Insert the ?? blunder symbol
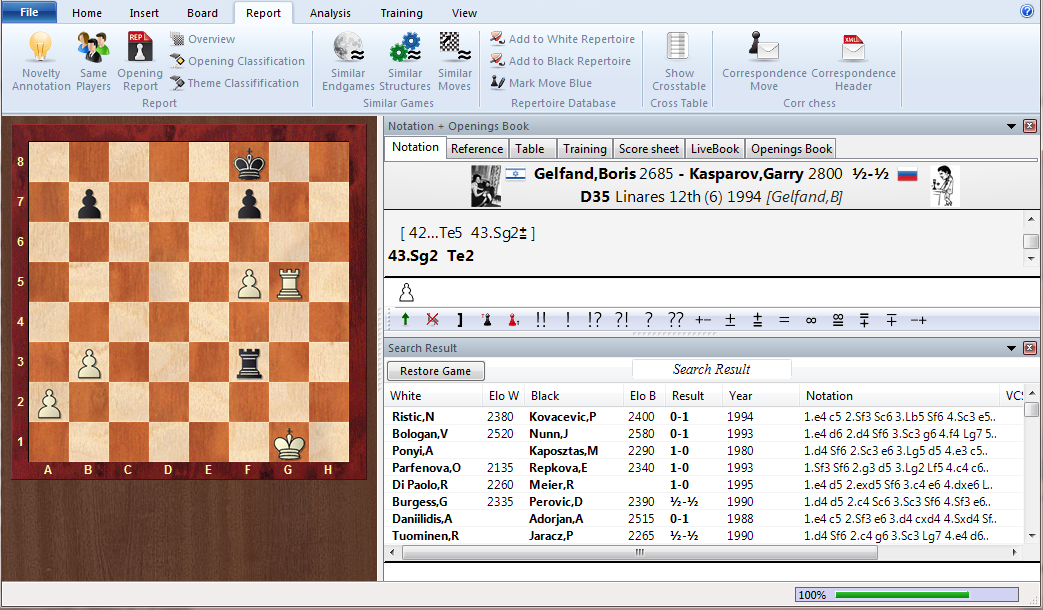This screenshot has height=610, width=1043. point(675,320)
